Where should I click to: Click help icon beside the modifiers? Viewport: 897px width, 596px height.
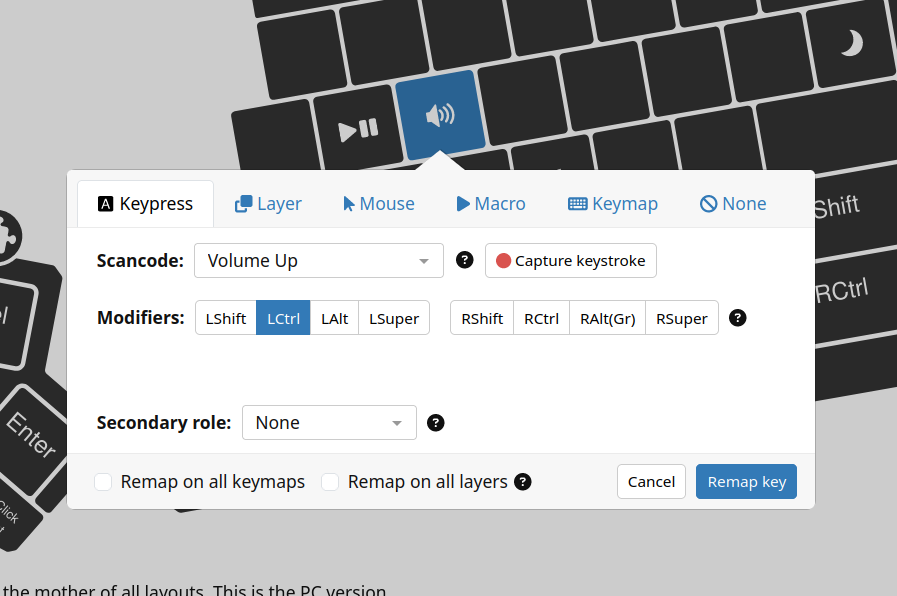tap(738, 318)
